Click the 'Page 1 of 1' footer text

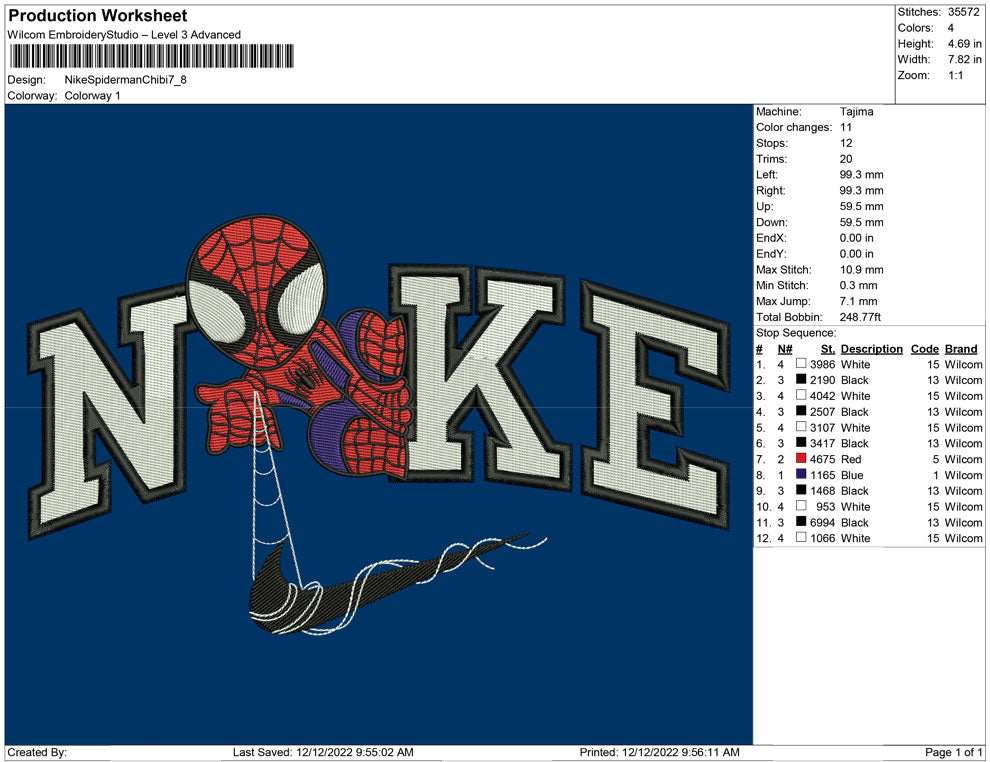pos(953,752)
